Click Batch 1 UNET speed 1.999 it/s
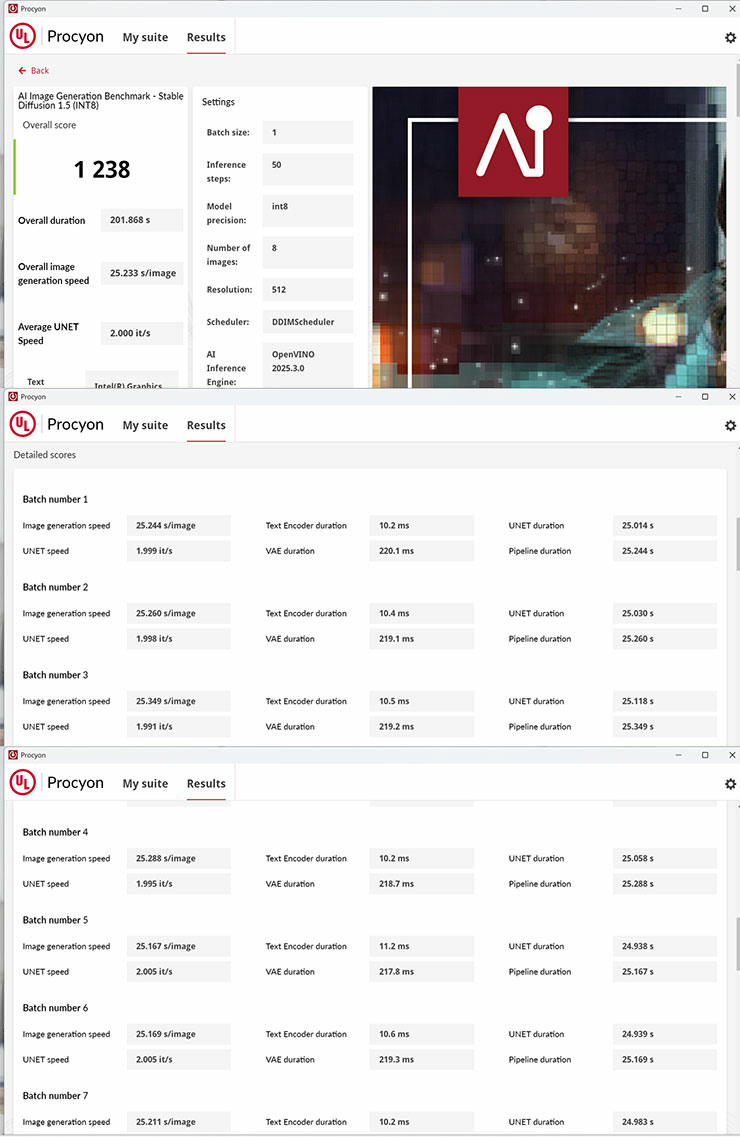Image resolution: width=740 pixels, height=1137 pixels. click(x=178, y=551)
